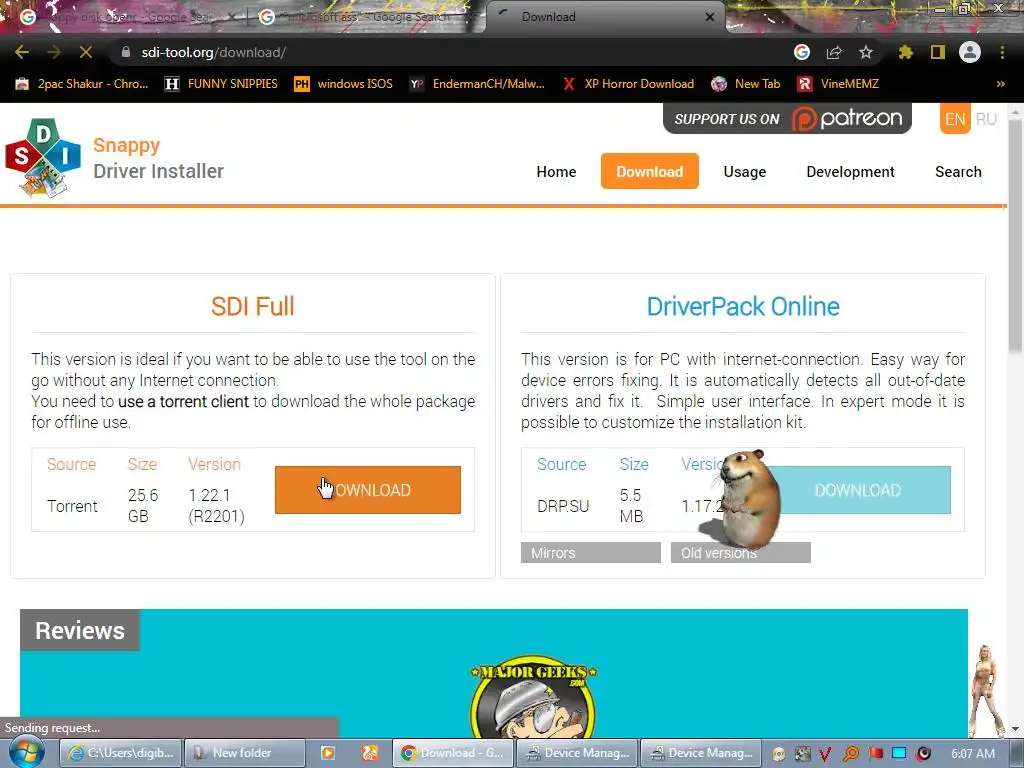
Task: Click the media player taskbar icon
Action: click(x=328, y=753)
